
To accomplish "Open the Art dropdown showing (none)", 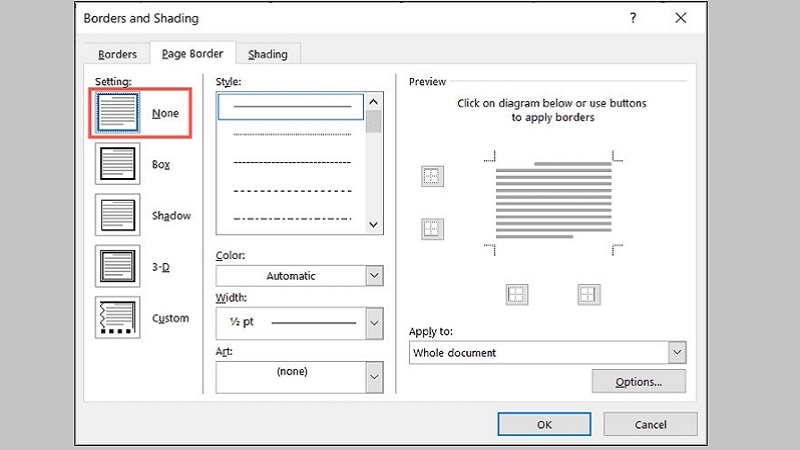I will point(374,377).
